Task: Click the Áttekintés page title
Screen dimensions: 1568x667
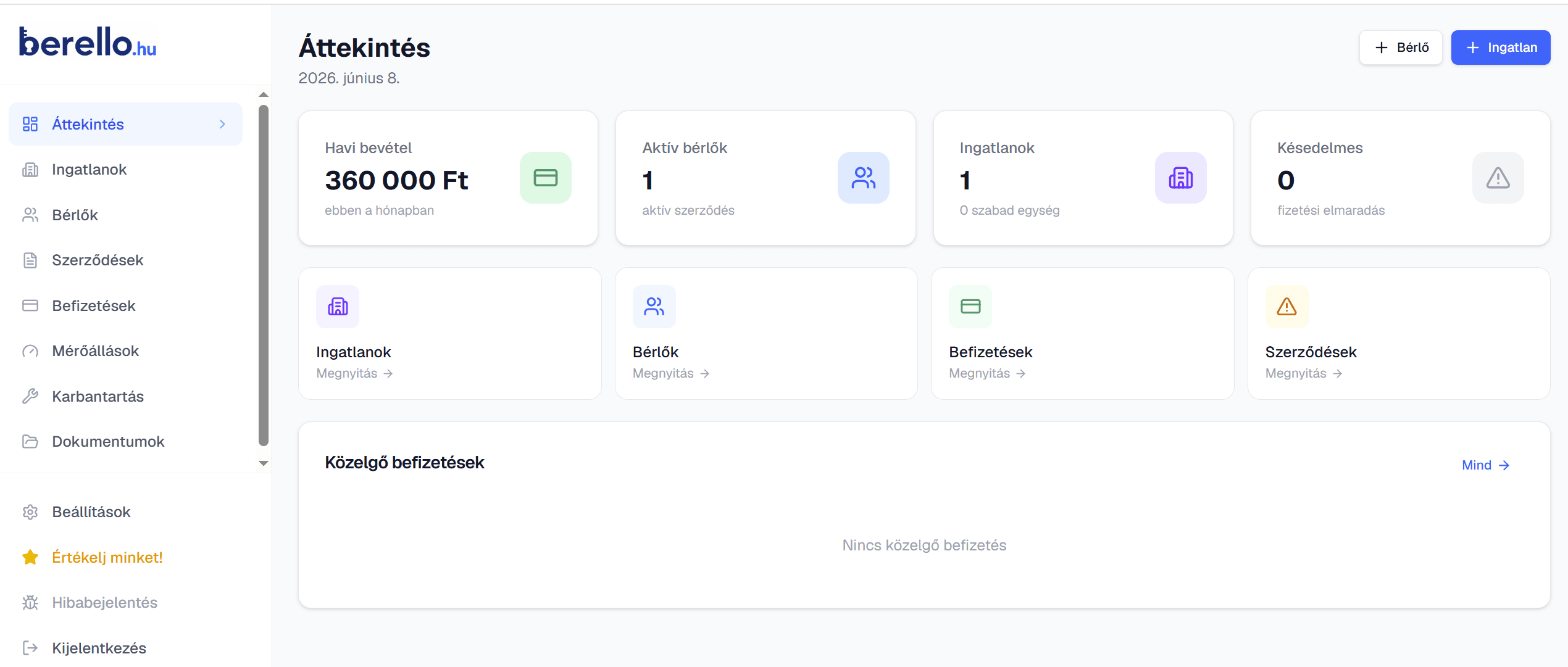Action: pyautogui.click(x=364, y=47)
